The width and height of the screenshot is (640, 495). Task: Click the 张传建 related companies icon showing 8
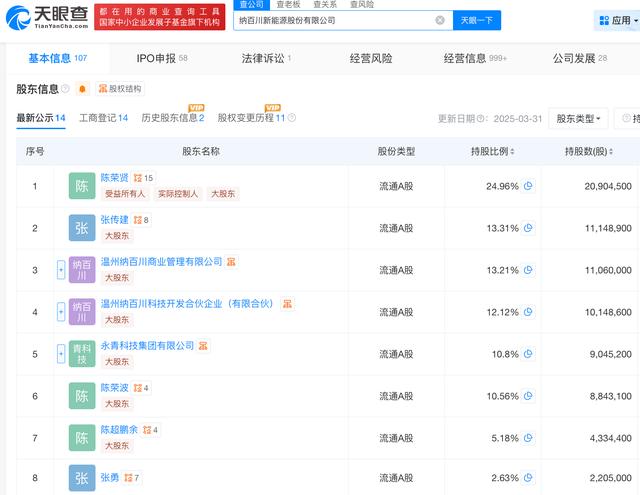(141, 220)
